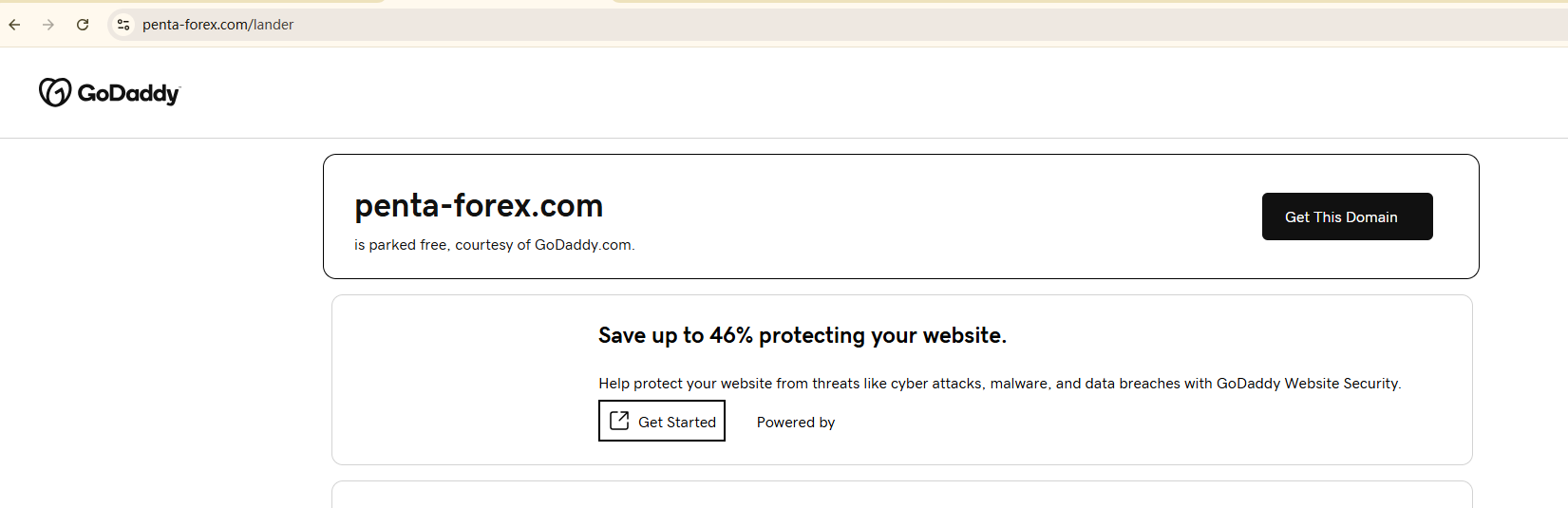This screenshot has width=1568, height=508.
Task: Click the GoDaddy heart logo icon
Action: (x=55, y=92)
